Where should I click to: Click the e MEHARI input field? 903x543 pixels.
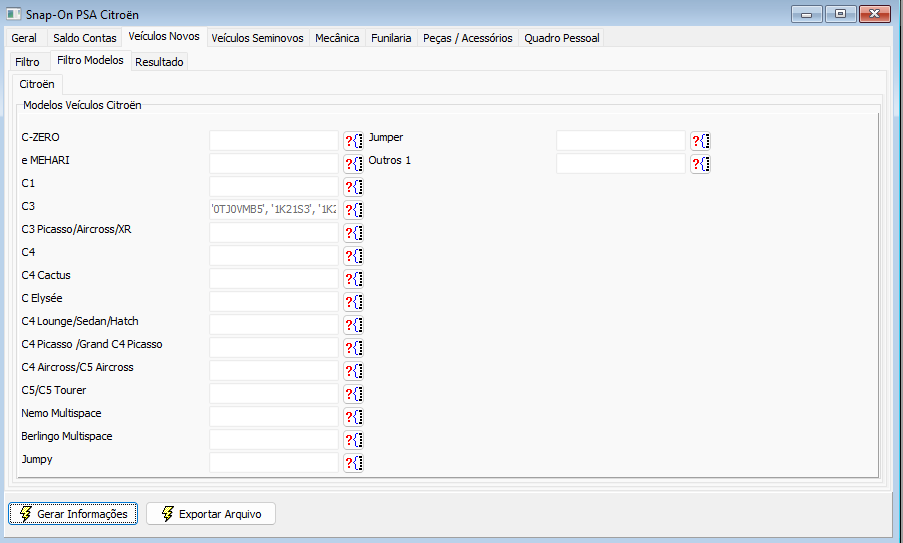pos(274,164)
